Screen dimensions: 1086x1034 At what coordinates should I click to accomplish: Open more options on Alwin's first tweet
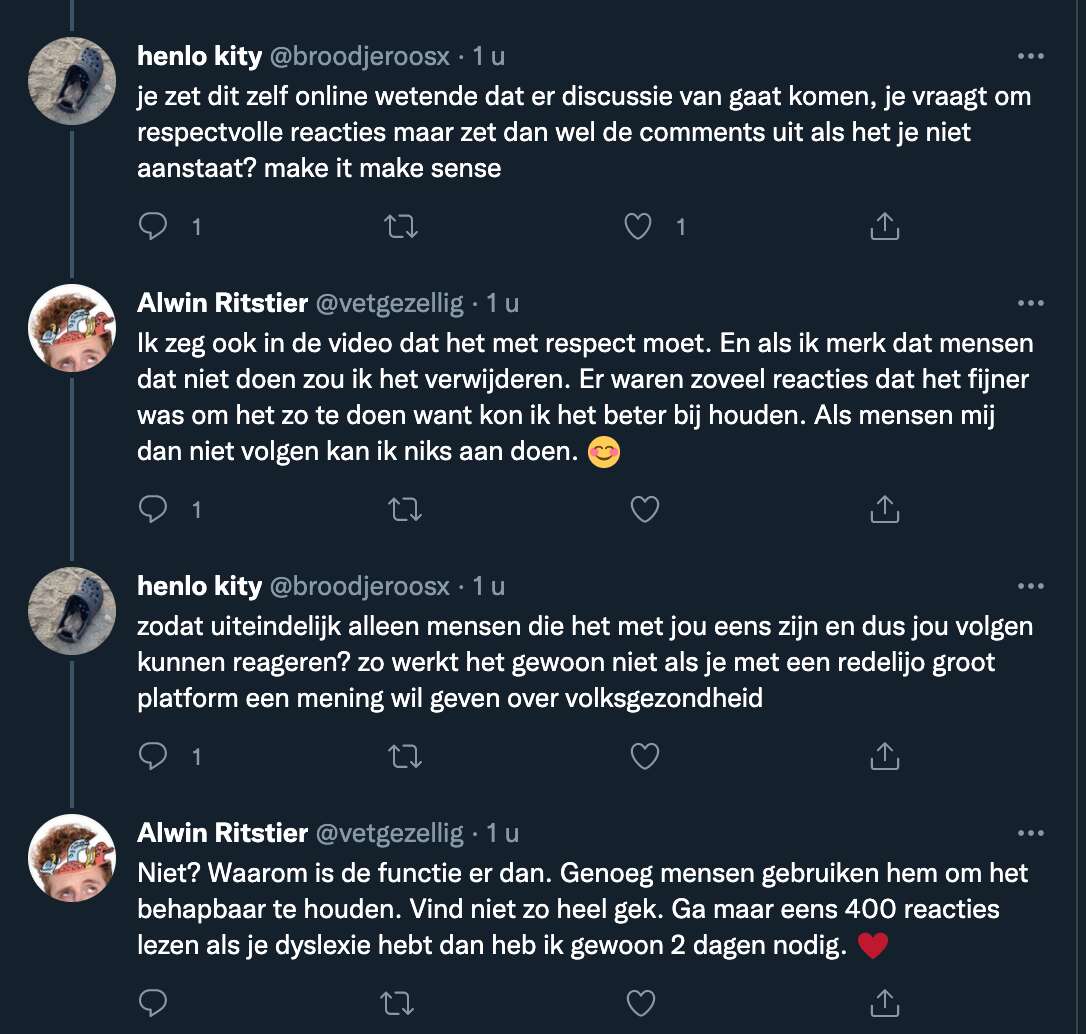(1031, 303)
